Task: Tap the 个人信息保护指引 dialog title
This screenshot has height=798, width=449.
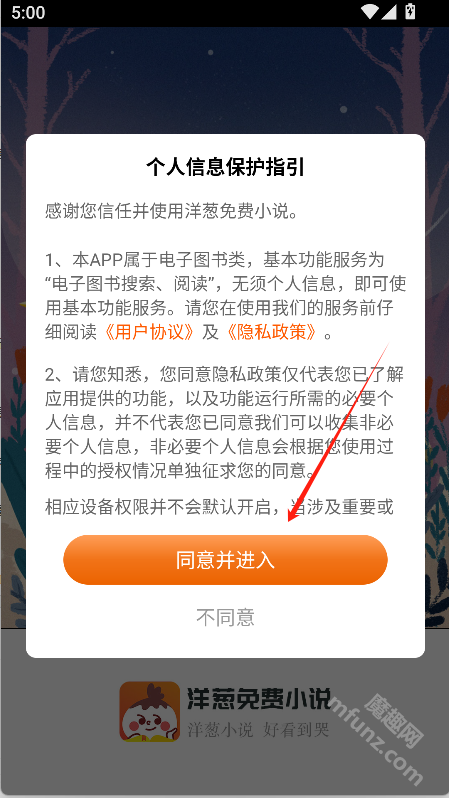Action: point(225,167)
